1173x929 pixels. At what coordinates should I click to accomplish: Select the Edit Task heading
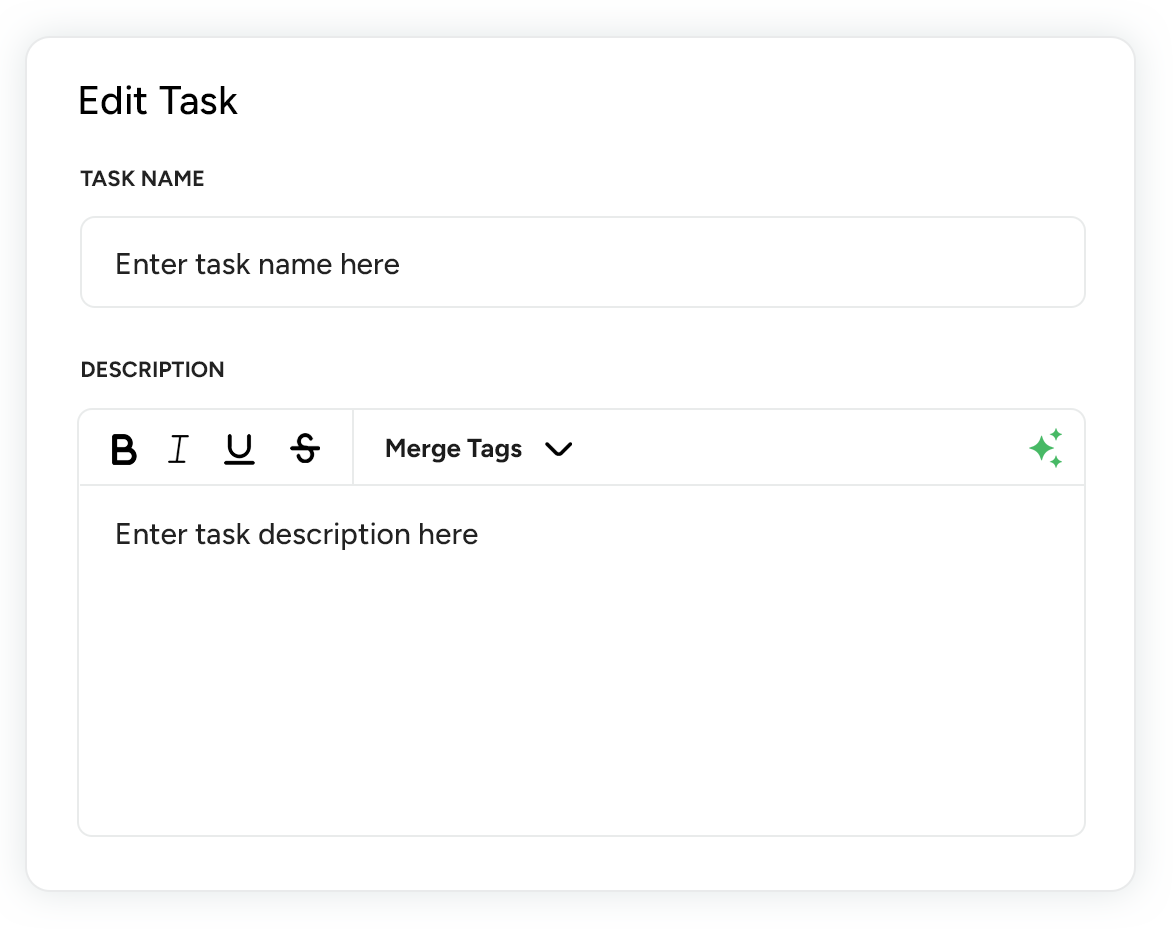[158, 101]
